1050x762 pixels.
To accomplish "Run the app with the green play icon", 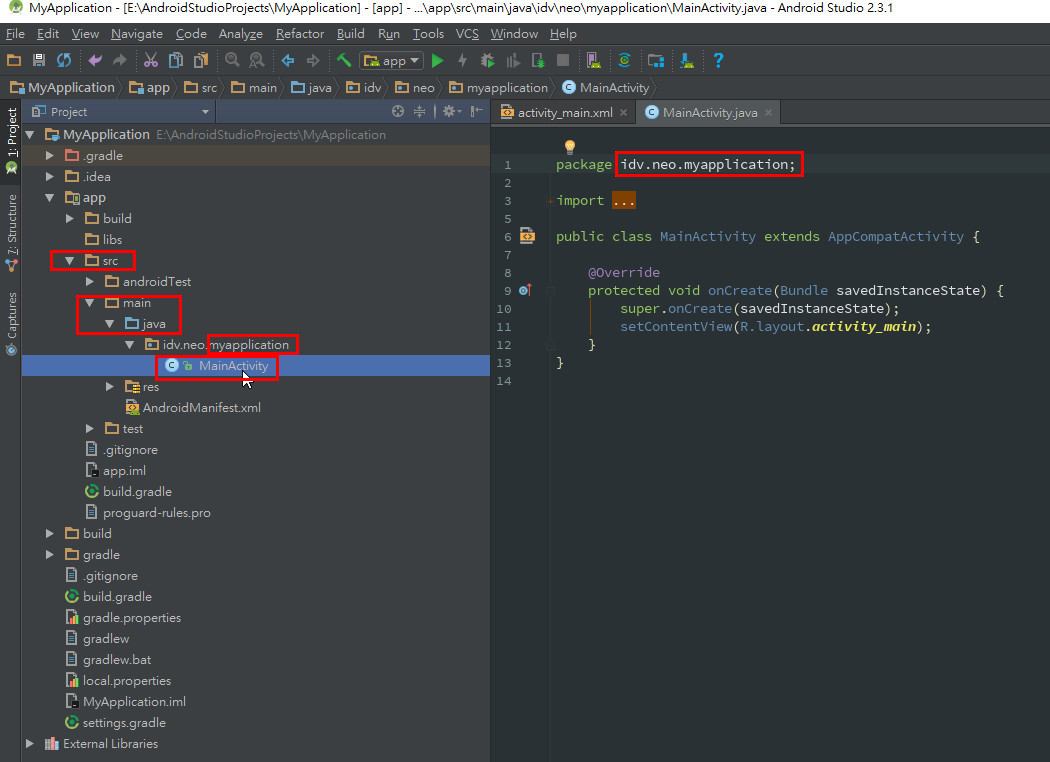I will point(437,61).
